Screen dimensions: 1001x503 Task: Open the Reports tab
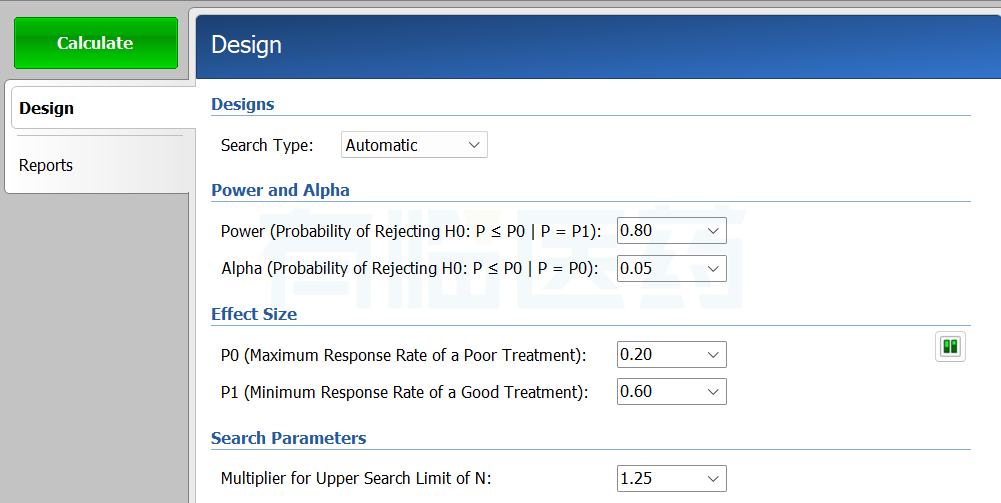pyautogui.click(x=46, y=165)
